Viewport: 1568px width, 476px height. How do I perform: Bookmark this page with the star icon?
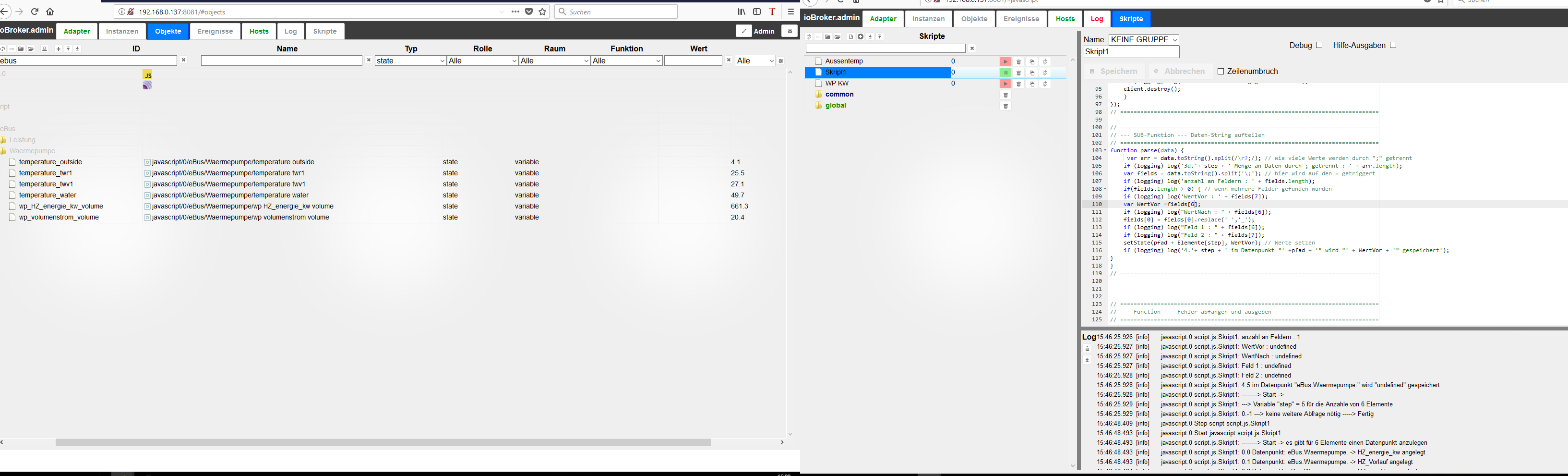pyautogui.click(x=542, y=12)
